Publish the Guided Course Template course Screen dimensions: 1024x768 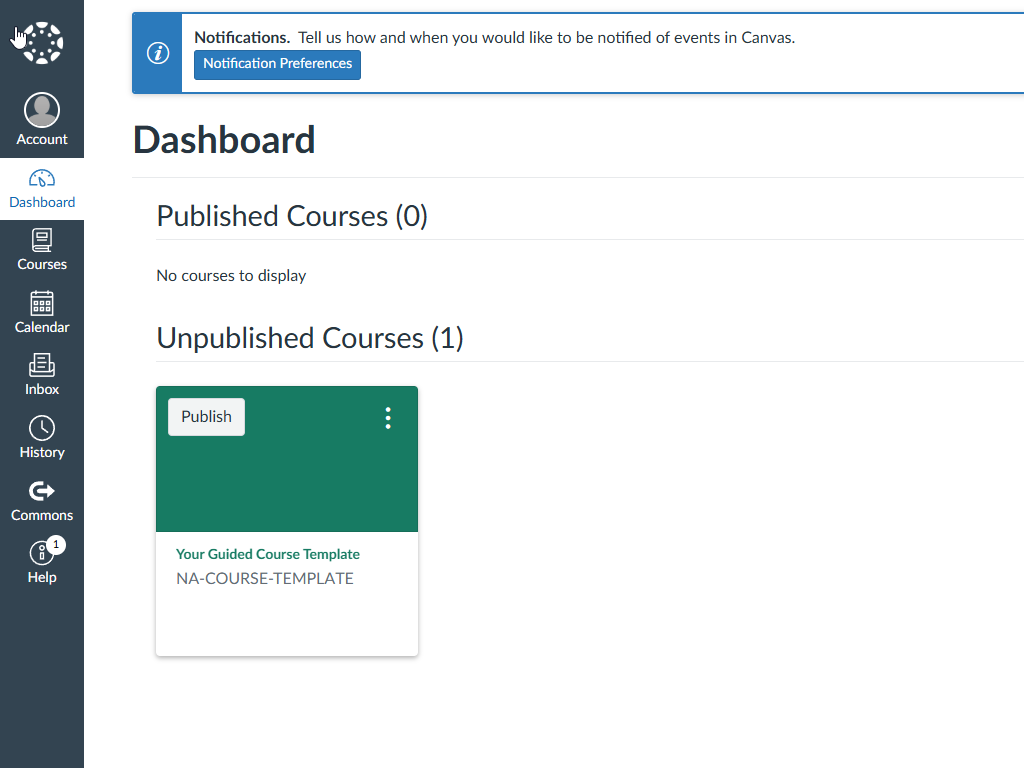point(206,417)
